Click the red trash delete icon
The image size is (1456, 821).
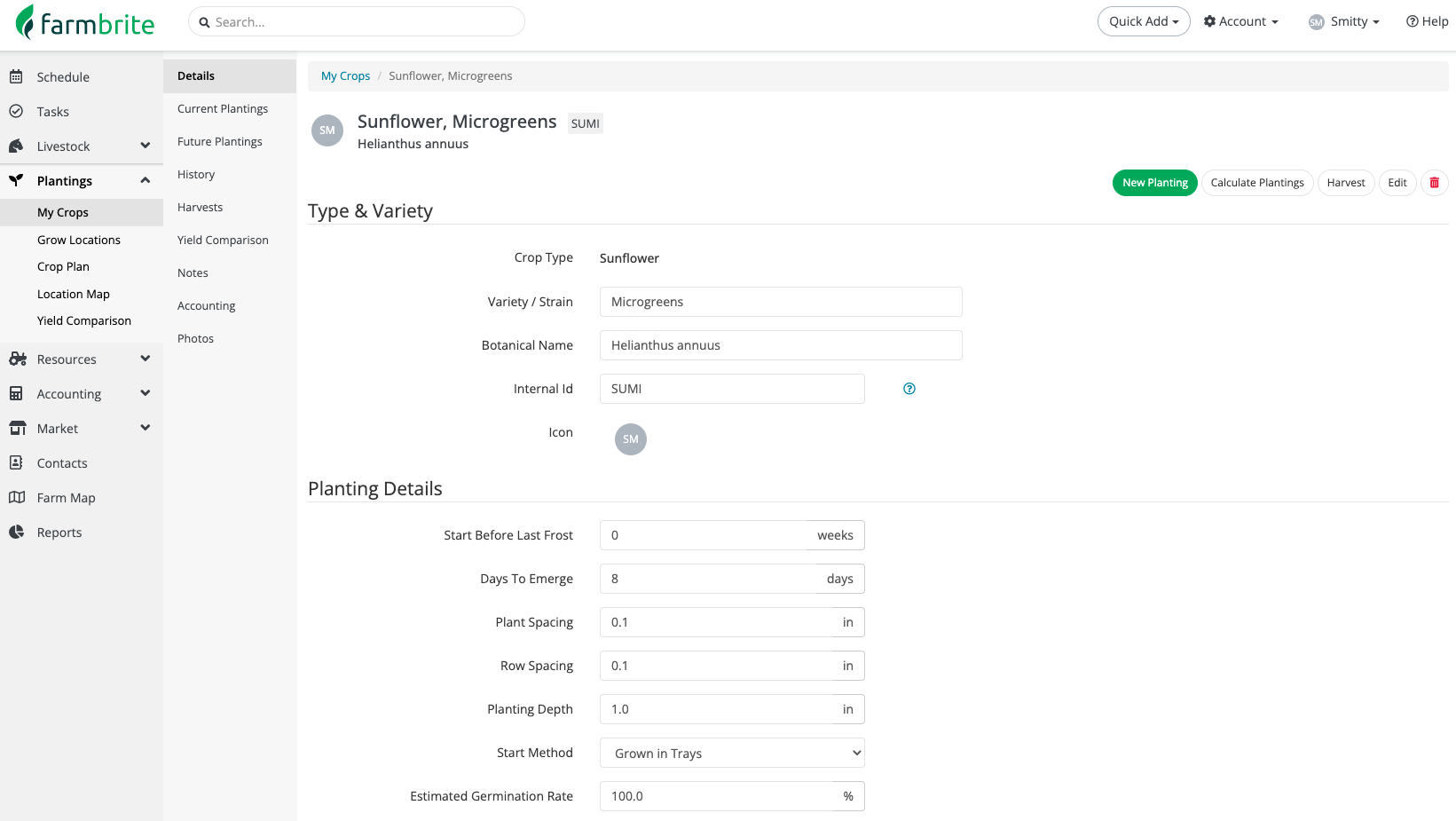[x=1434, y=183]
